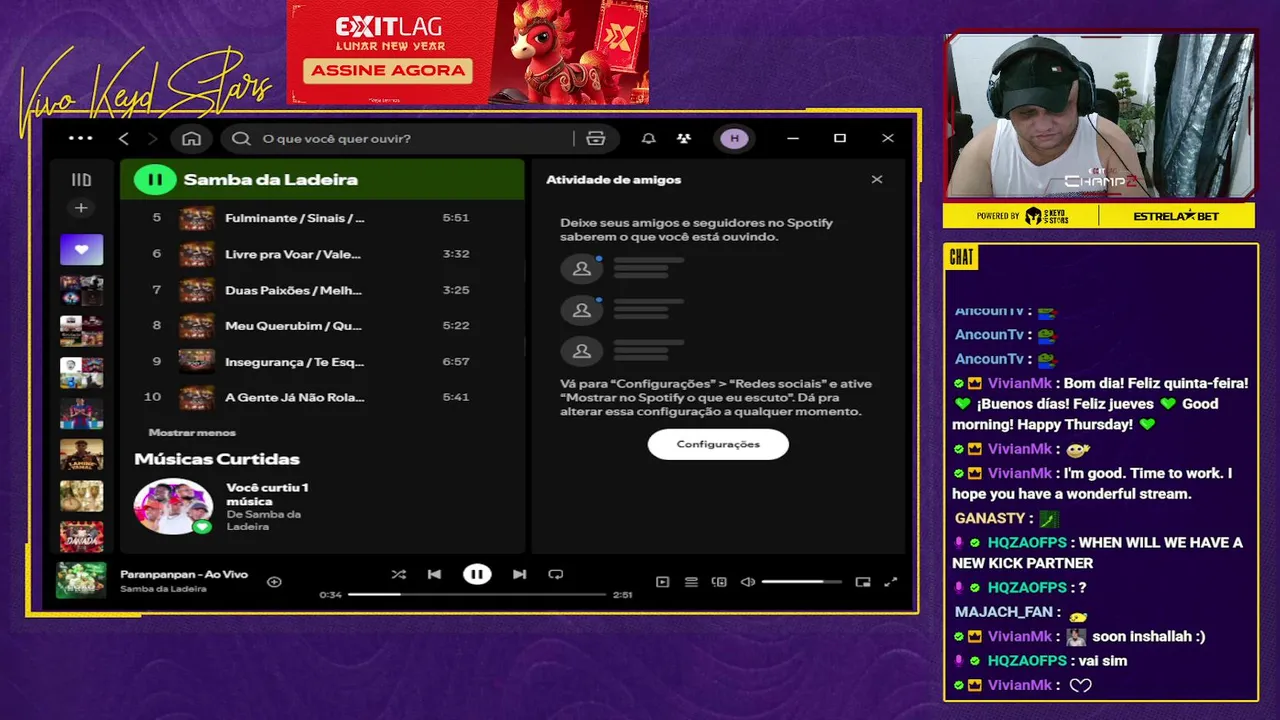
Task: Toggle shuffle in the player controls
Action: coord(399,574)
